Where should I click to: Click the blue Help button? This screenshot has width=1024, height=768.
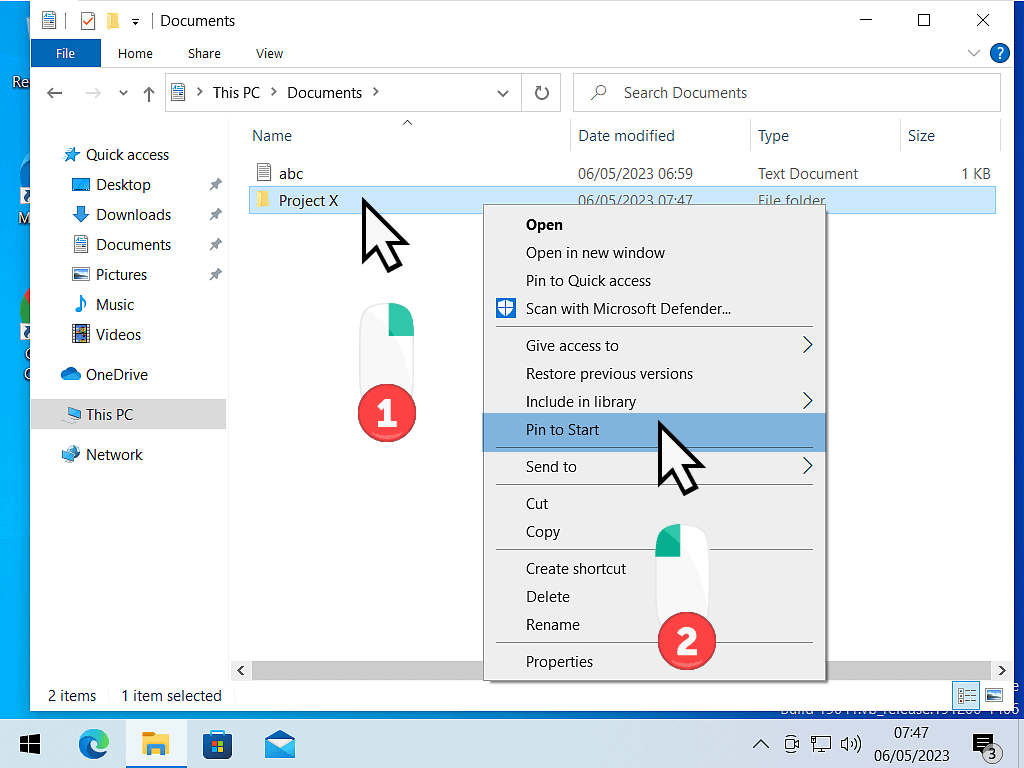click(x=1000, y=53)
